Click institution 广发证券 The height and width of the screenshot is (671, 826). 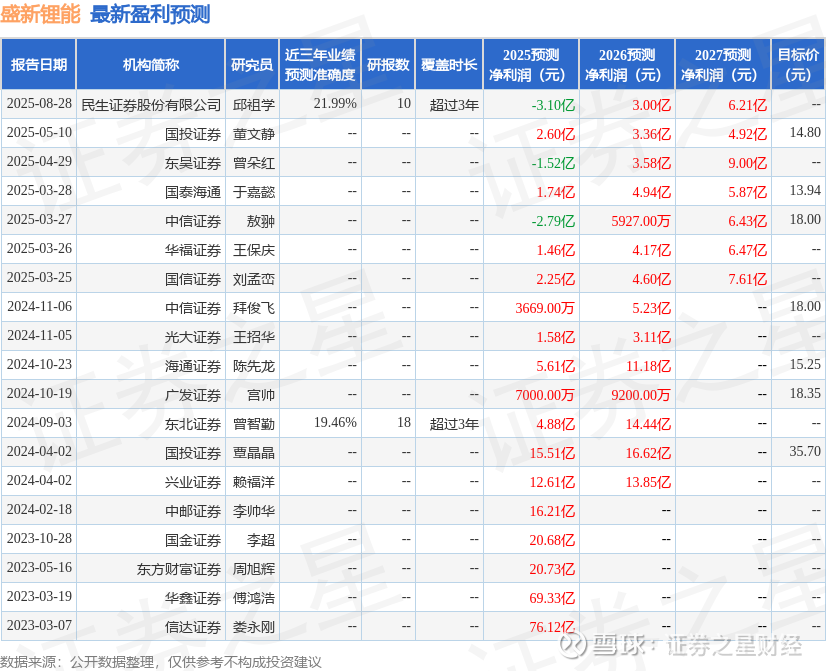tap(193, 395)
